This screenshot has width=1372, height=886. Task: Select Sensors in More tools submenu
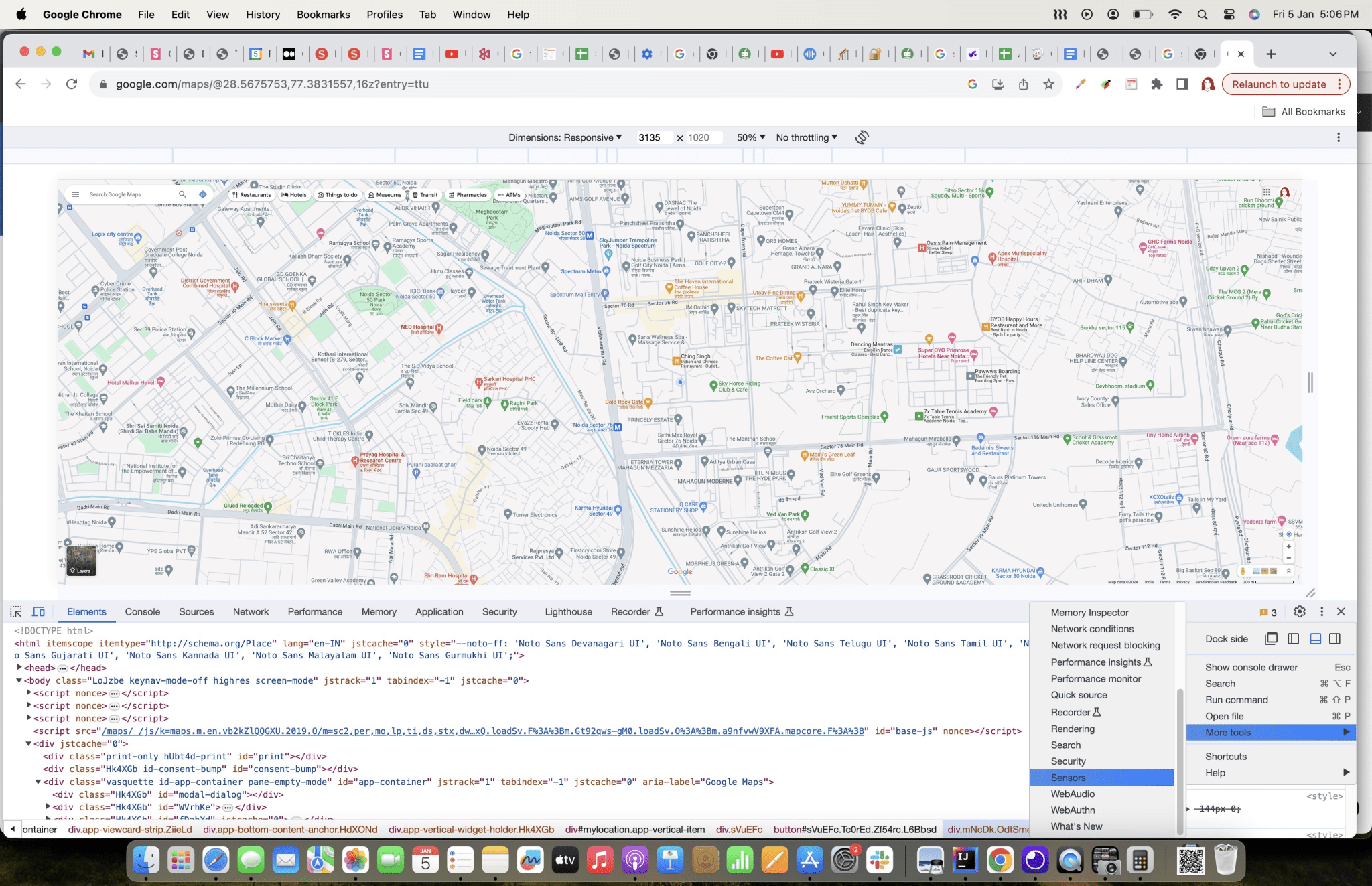click(1101, 778)
